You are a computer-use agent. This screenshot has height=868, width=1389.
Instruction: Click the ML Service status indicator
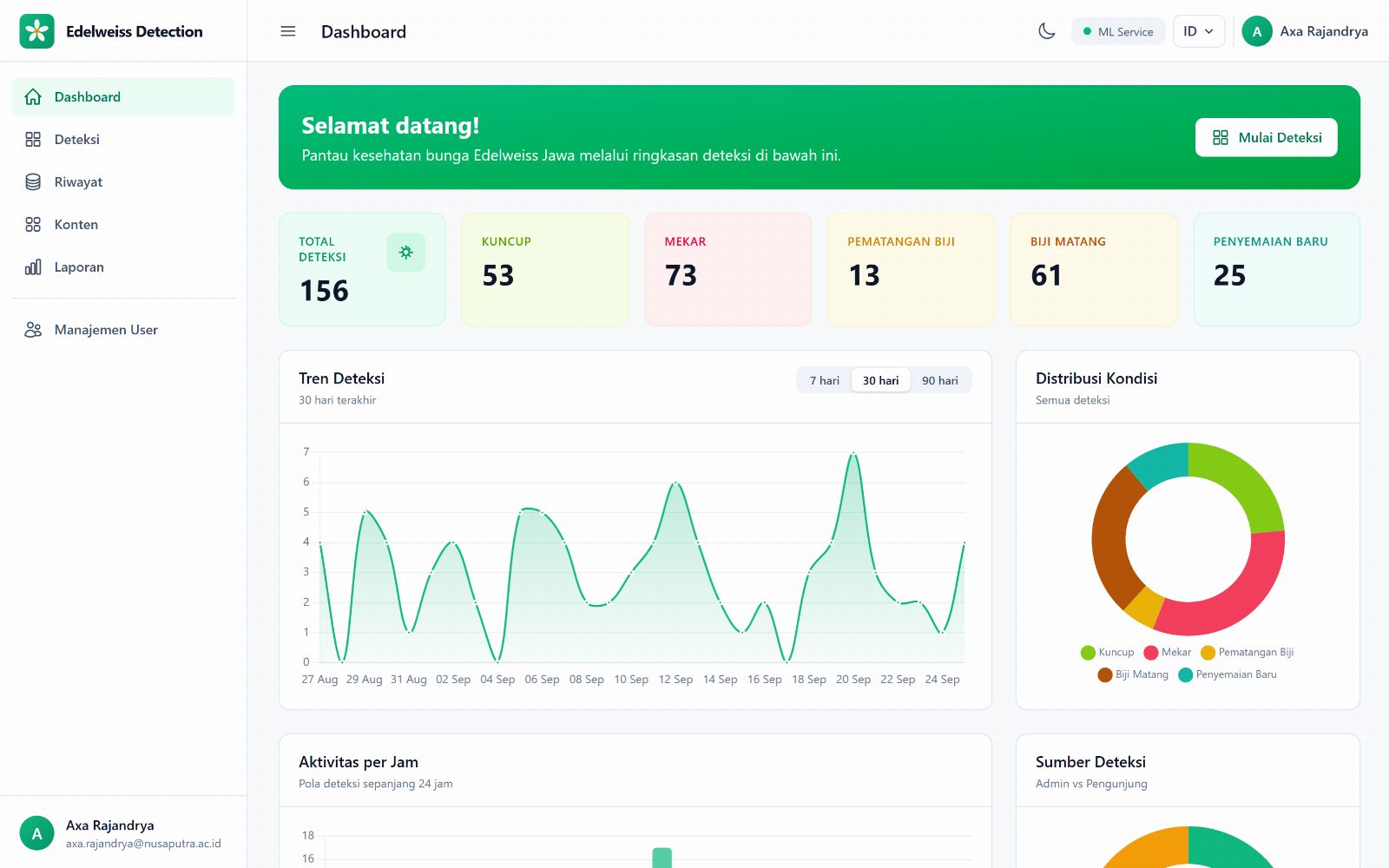(1118, 31)
